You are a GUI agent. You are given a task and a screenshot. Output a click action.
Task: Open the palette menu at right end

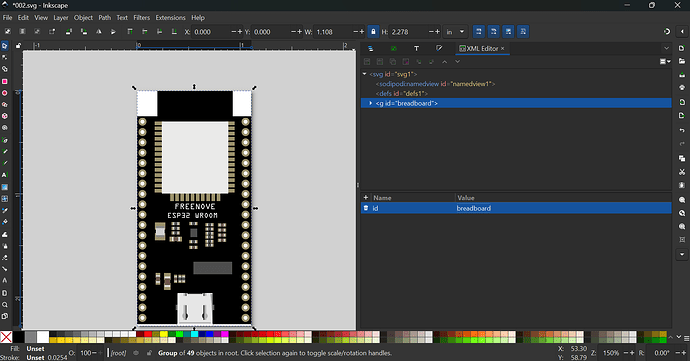pyautogui.click(x=686, y=338)
